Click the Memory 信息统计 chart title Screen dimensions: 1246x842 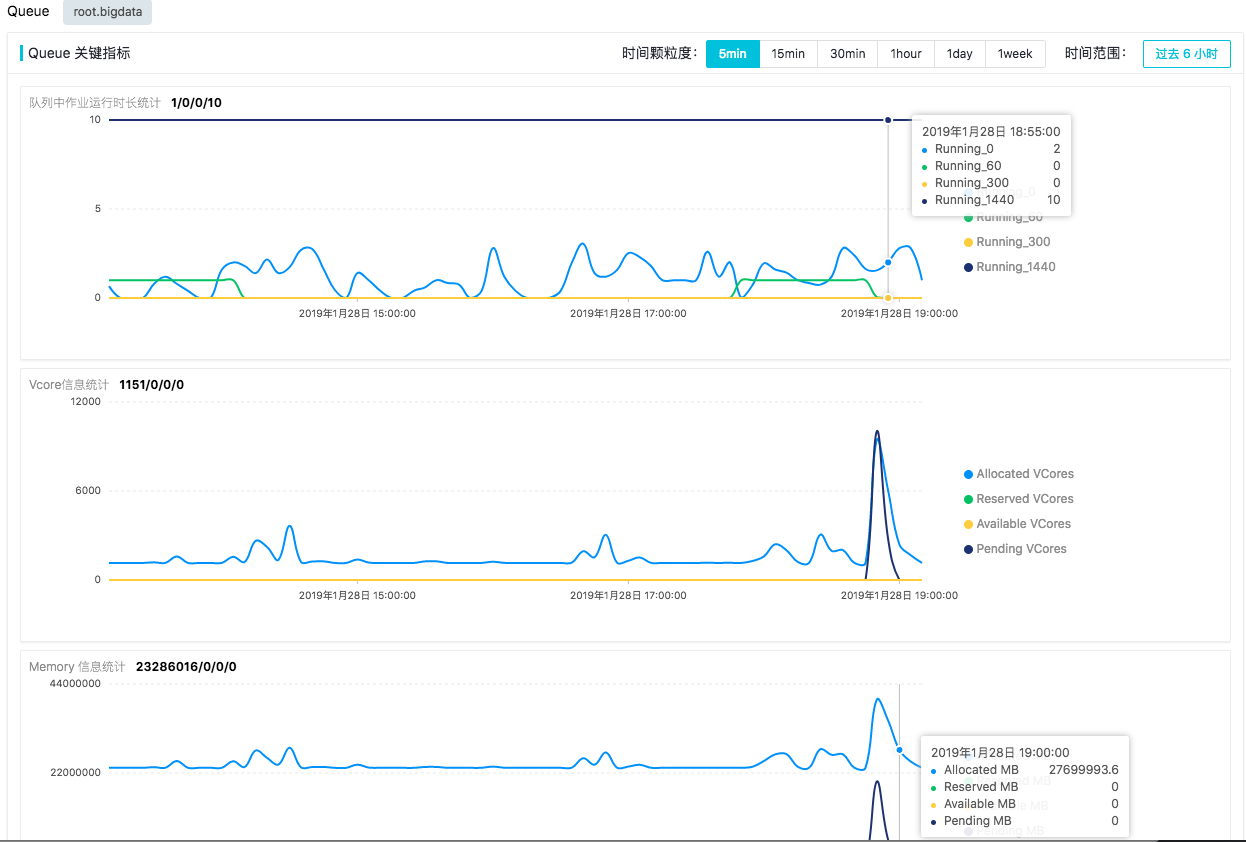pos(77,667)
